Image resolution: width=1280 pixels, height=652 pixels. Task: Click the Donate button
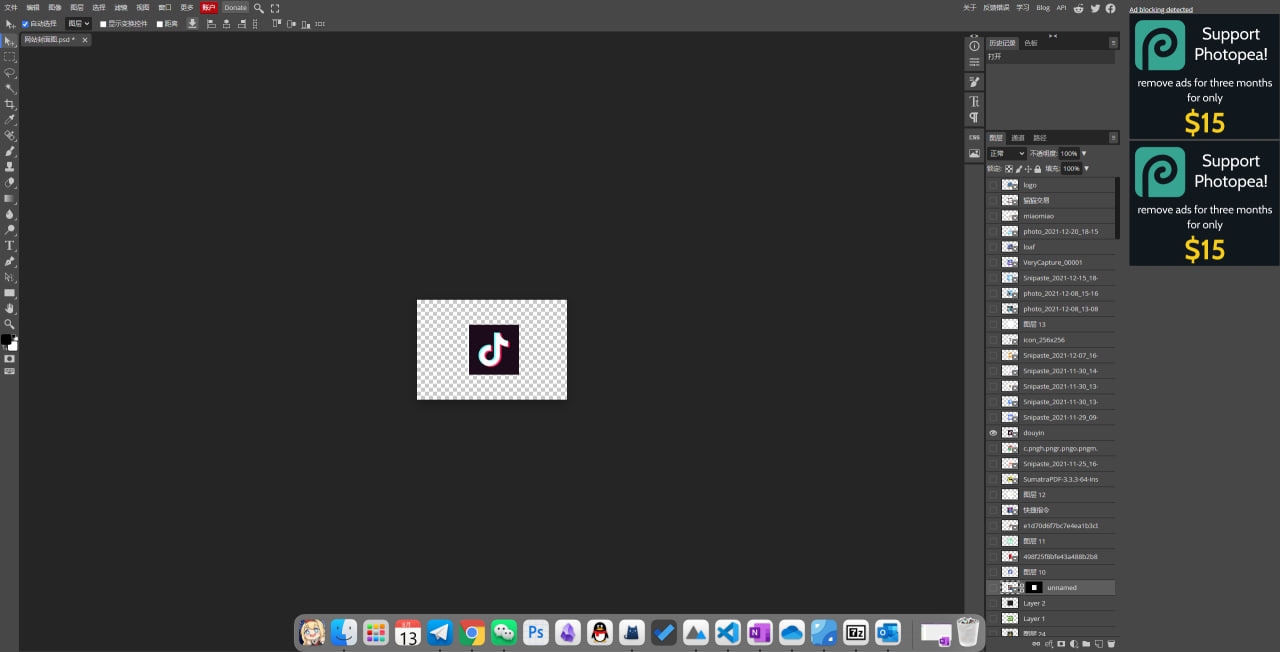235,7
